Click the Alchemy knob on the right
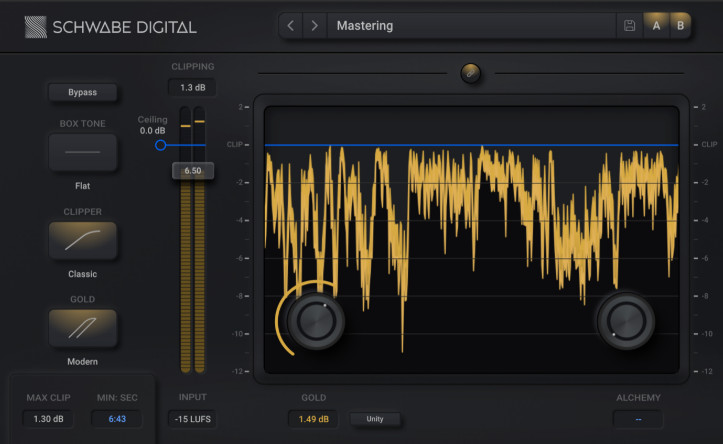Image resolution: width=723 pixels, height=444 pixels. pos(625,321)
